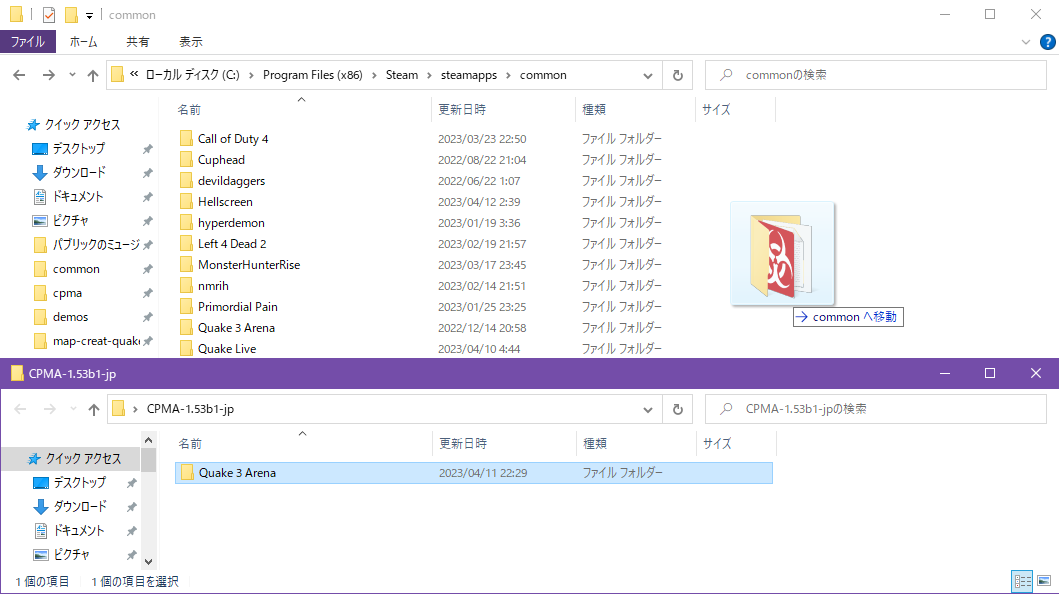Open the 共有 ribbon tab
This screenshot has width=1059, height=594.
point(137,42)
